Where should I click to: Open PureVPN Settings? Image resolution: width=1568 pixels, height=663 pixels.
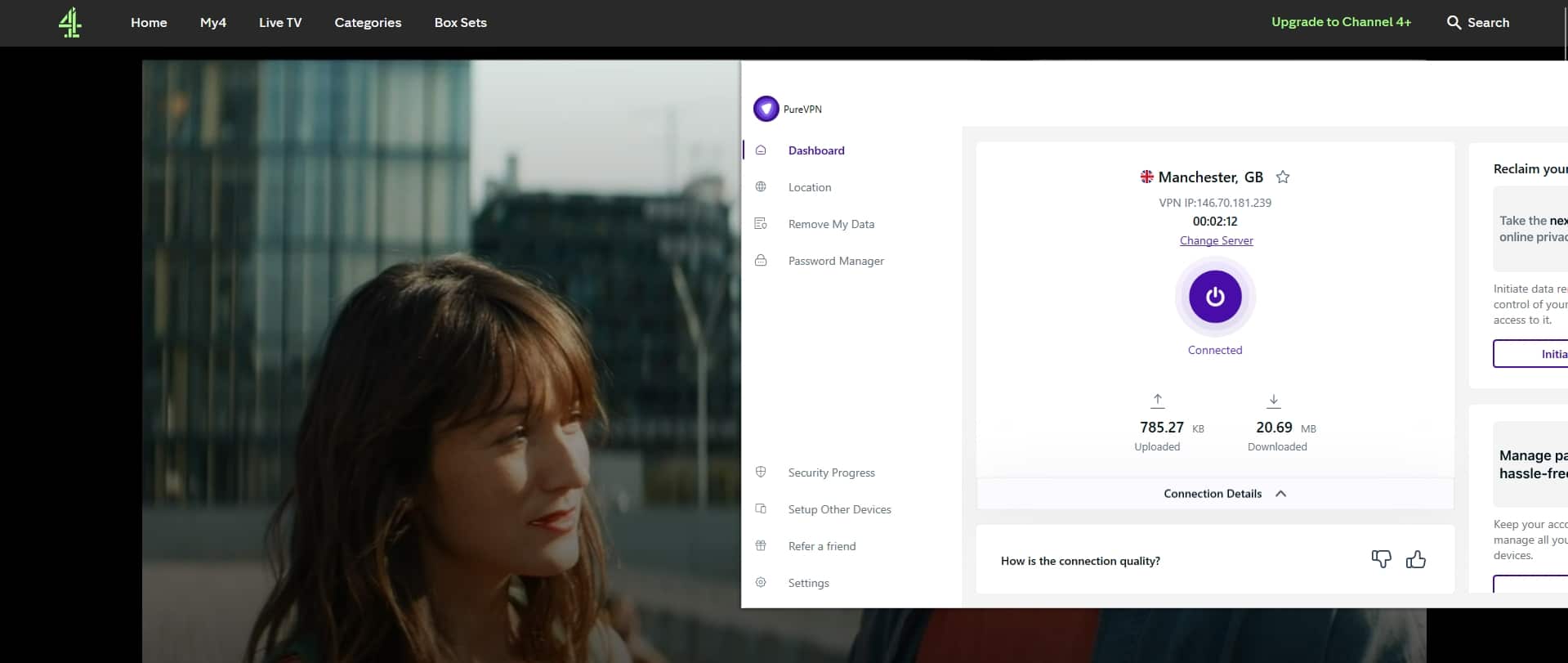tap(808, 583)
